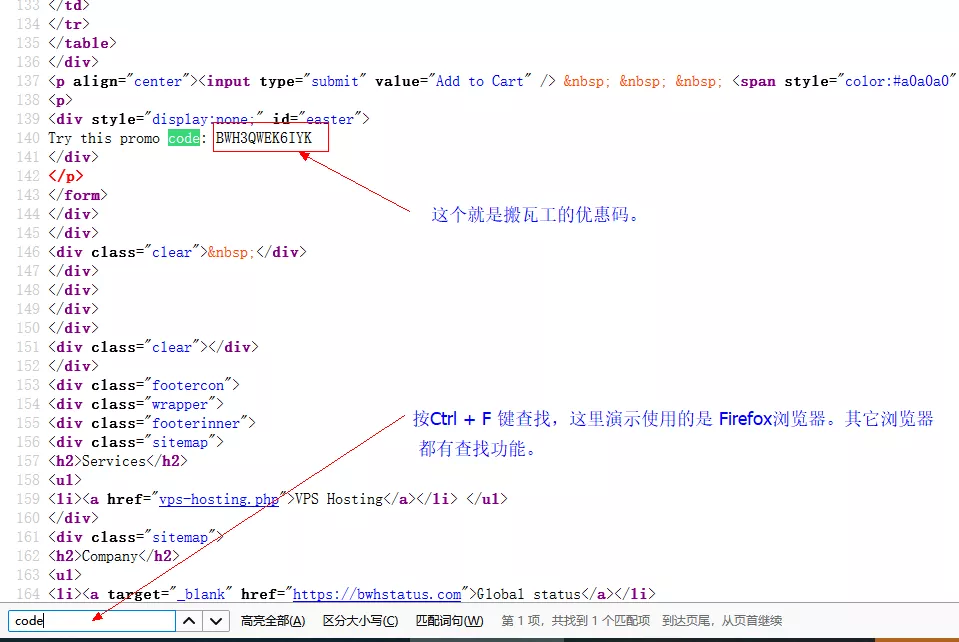Click the next match down arrow

216,621
